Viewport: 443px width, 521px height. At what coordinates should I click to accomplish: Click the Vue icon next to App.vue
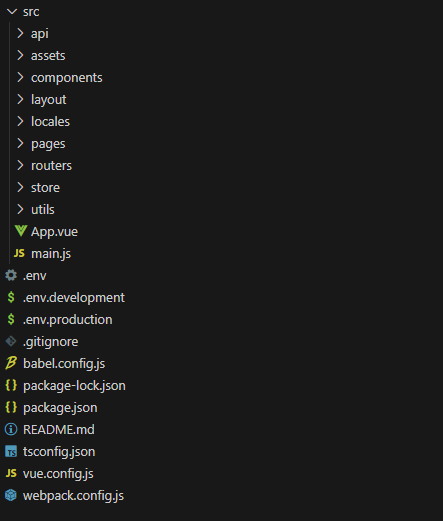pyautogui.click(x=21, y=231)
